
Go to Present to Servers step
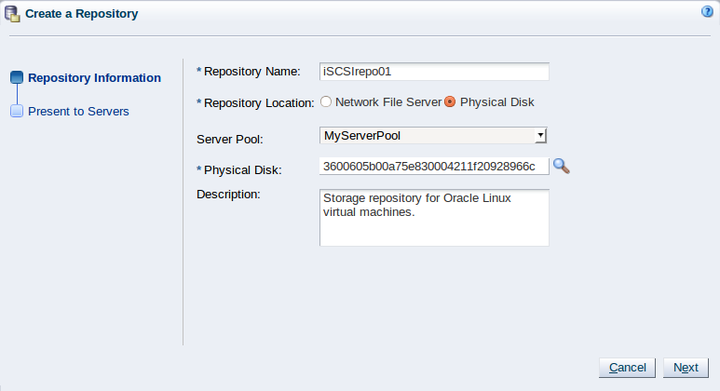[79, 111]
